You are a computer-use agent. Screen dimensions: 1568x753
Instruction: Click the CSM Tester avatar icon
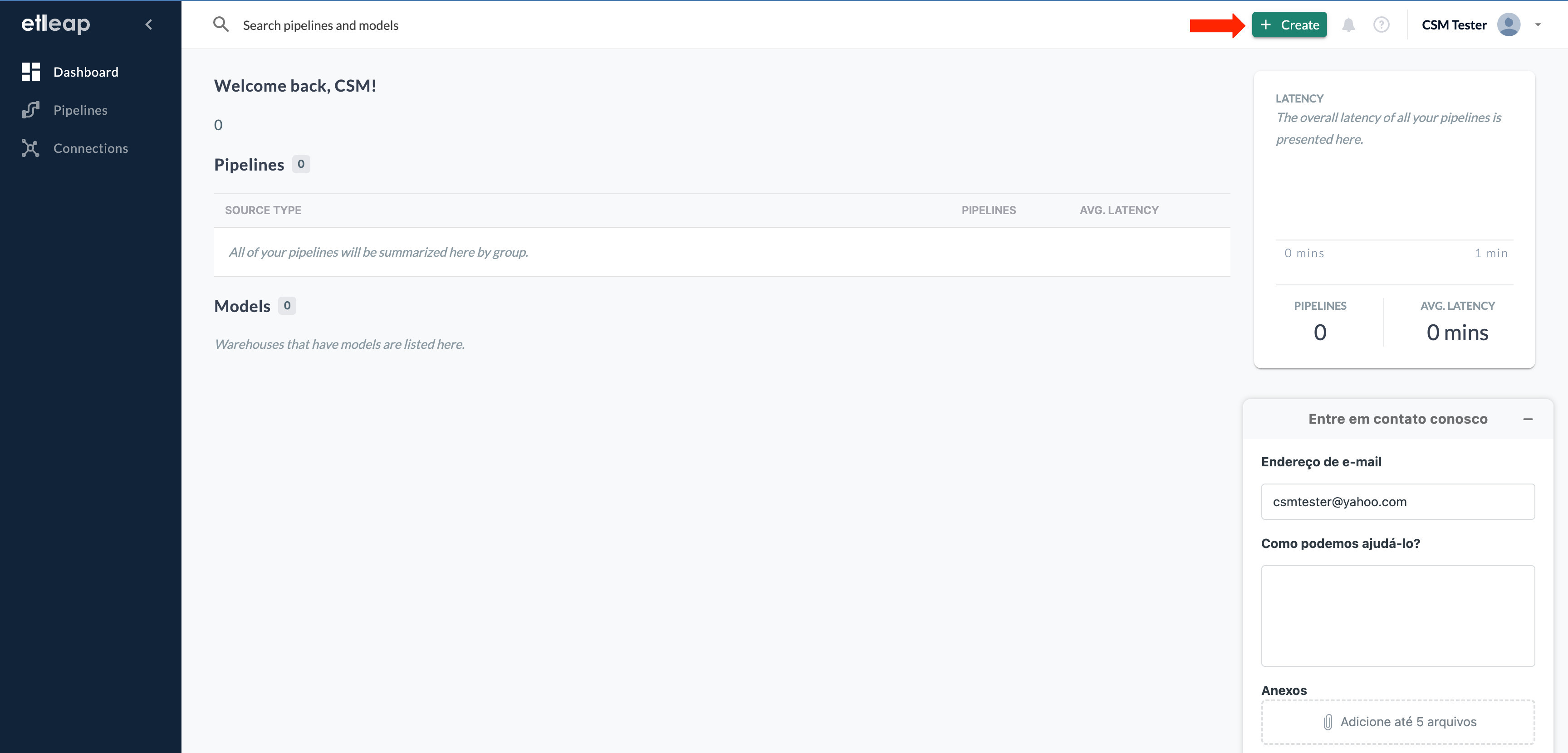[1509, 25]
